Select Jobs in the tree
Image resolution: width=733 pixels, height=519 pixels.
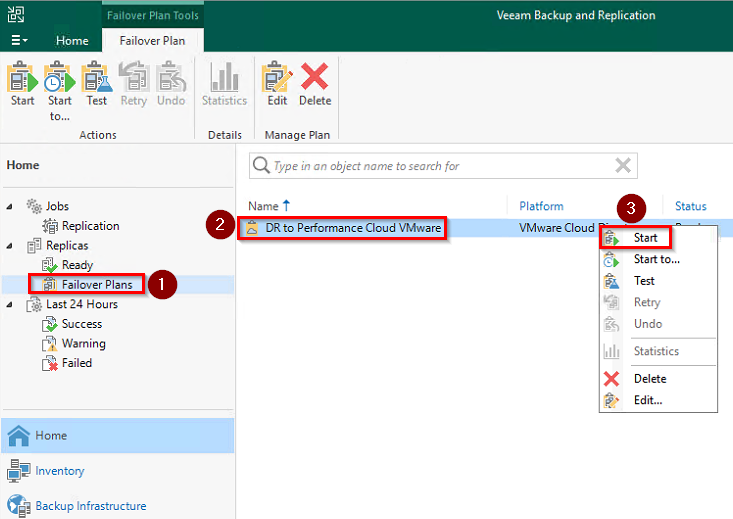pos(57,206)
